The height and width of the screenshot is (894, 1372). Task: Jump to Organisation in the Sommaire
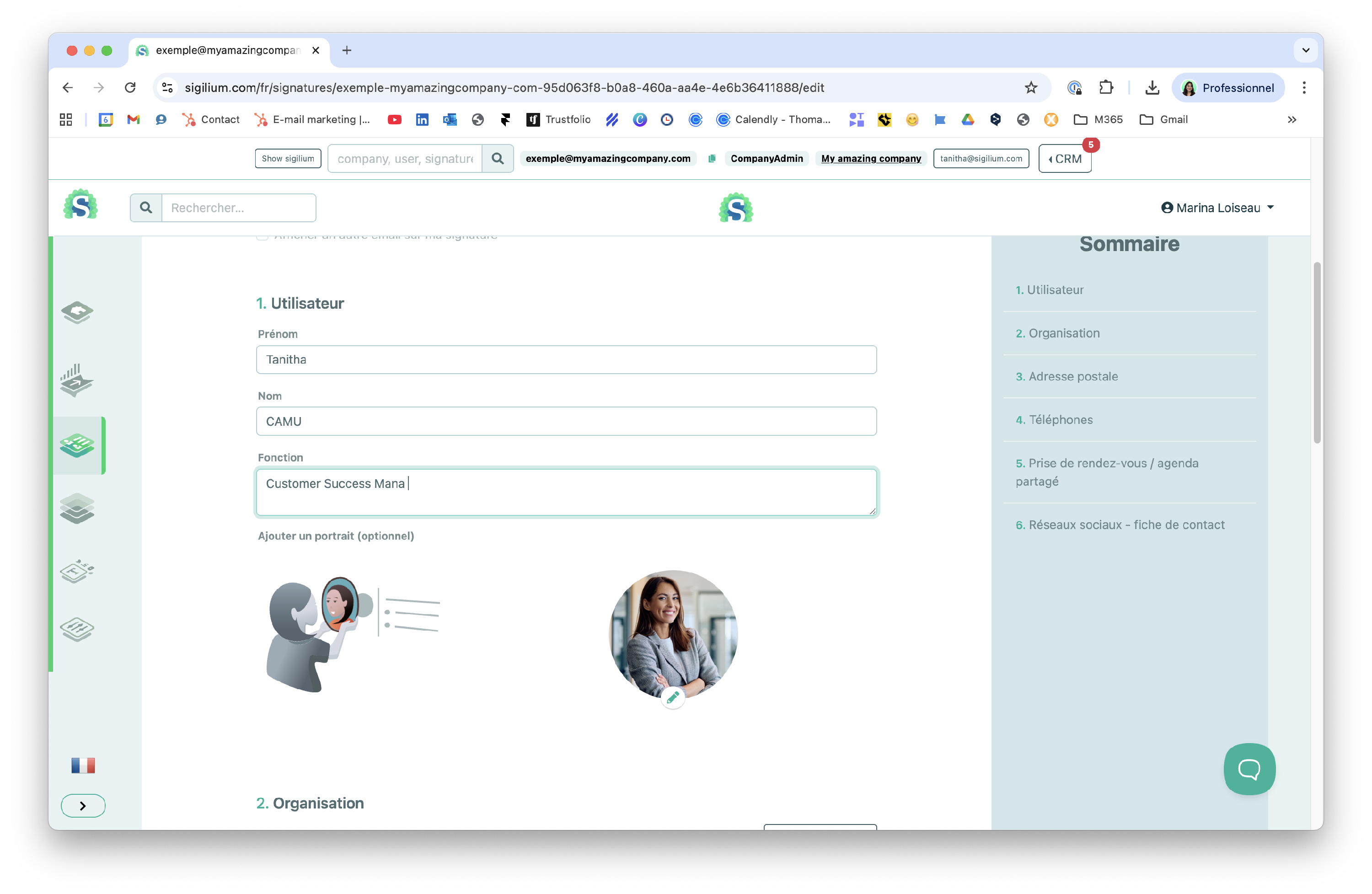[1064, 333]
